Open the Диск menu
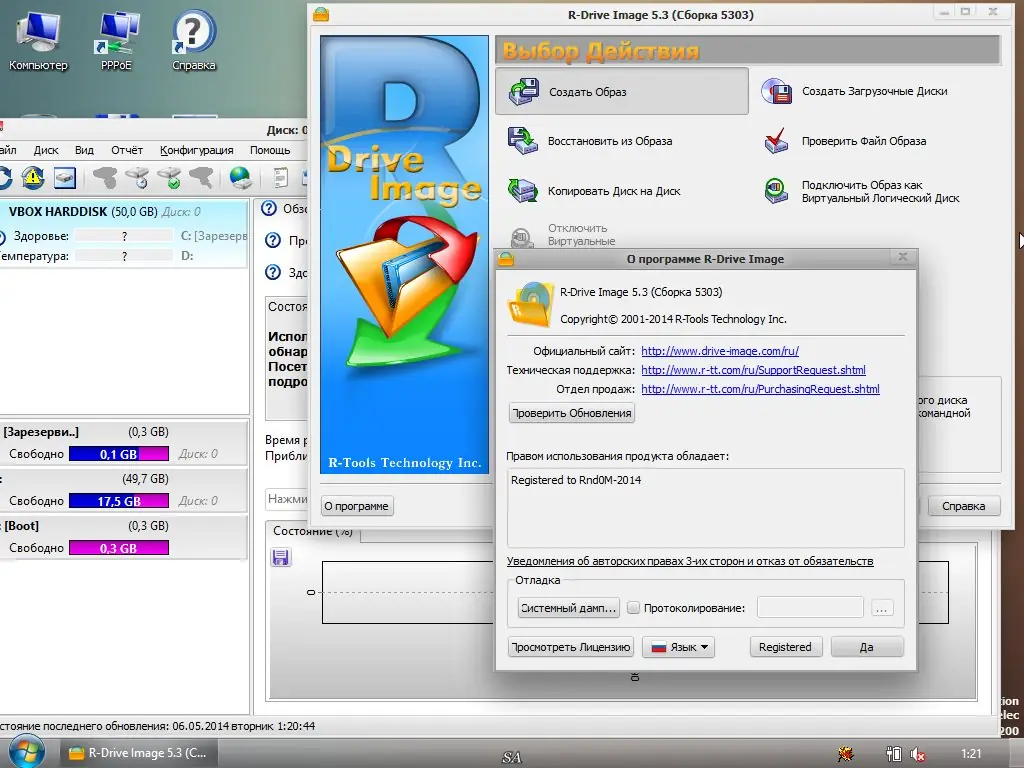1024x768 pixels. 46,150
